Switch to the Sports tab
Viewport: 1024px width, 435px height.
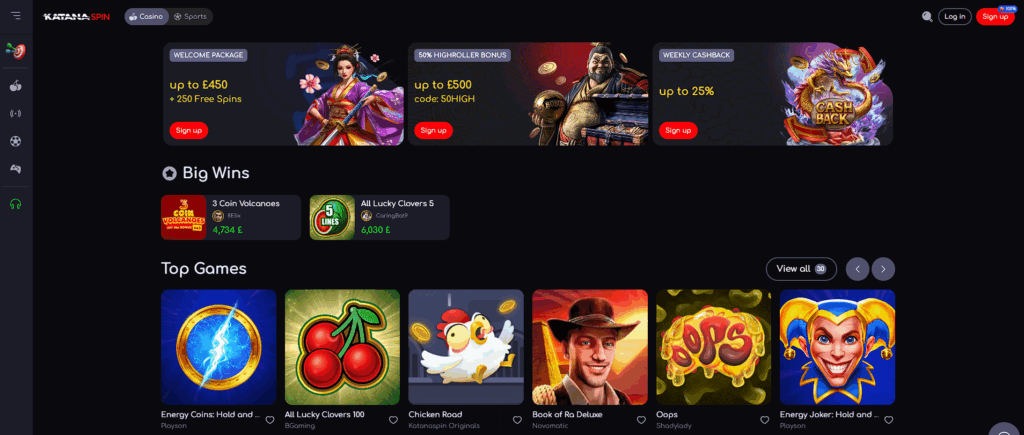pyautogui.click(x=191, y=16)
